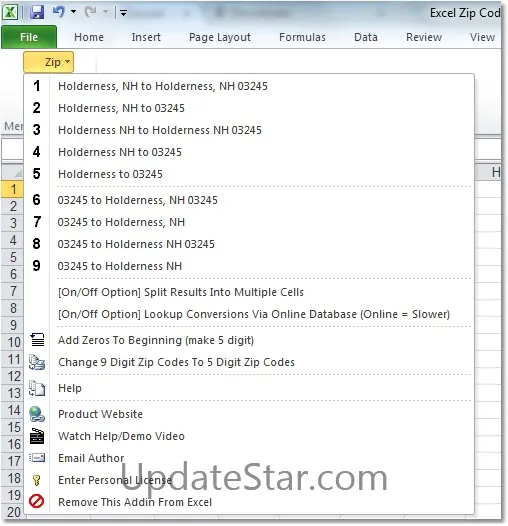Choose option 2 Holderness, NH to 03245
This screenshot has width=508, height=526.
249,108
